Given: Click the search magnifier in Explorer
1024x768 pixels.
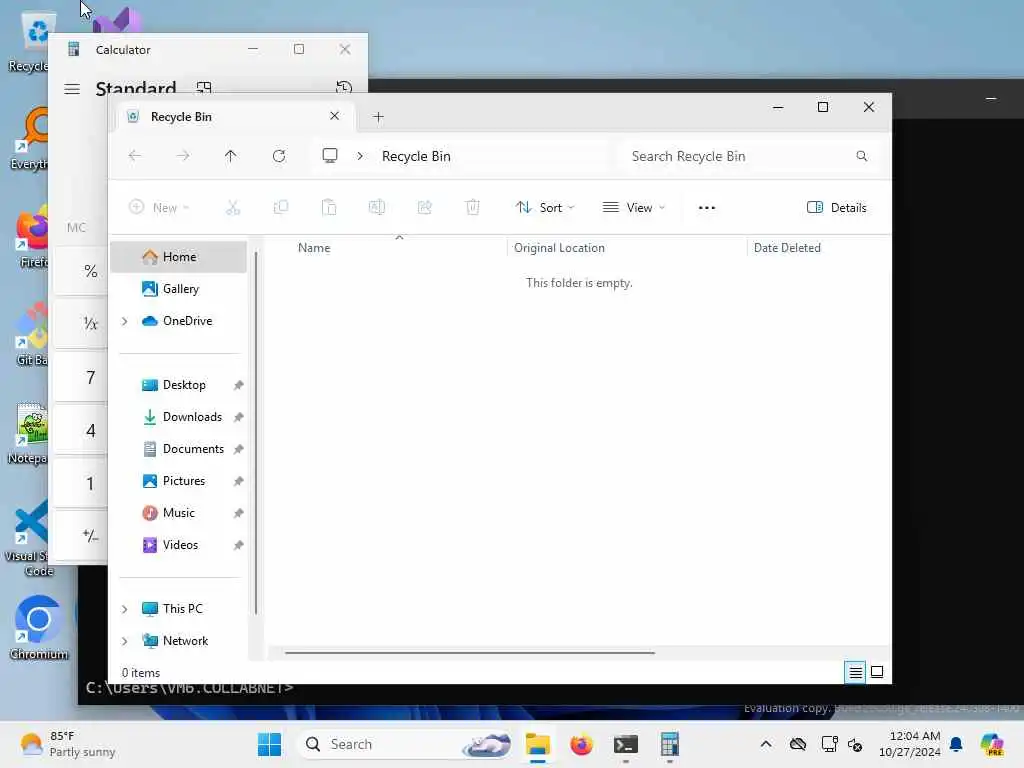Looking at the screenshot, I should click(861, 156).
